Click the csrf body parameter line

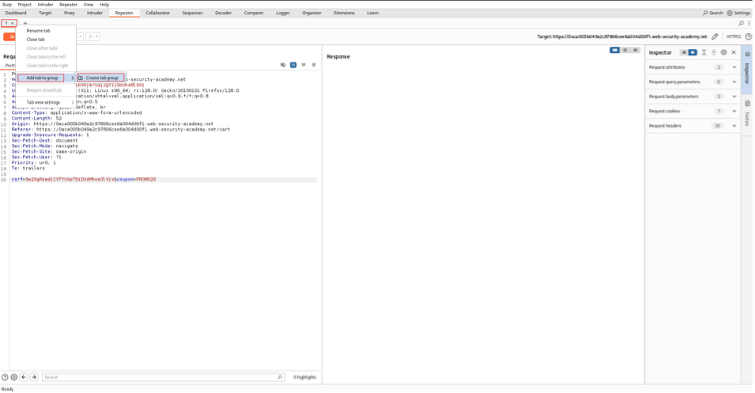pos(84,179)
